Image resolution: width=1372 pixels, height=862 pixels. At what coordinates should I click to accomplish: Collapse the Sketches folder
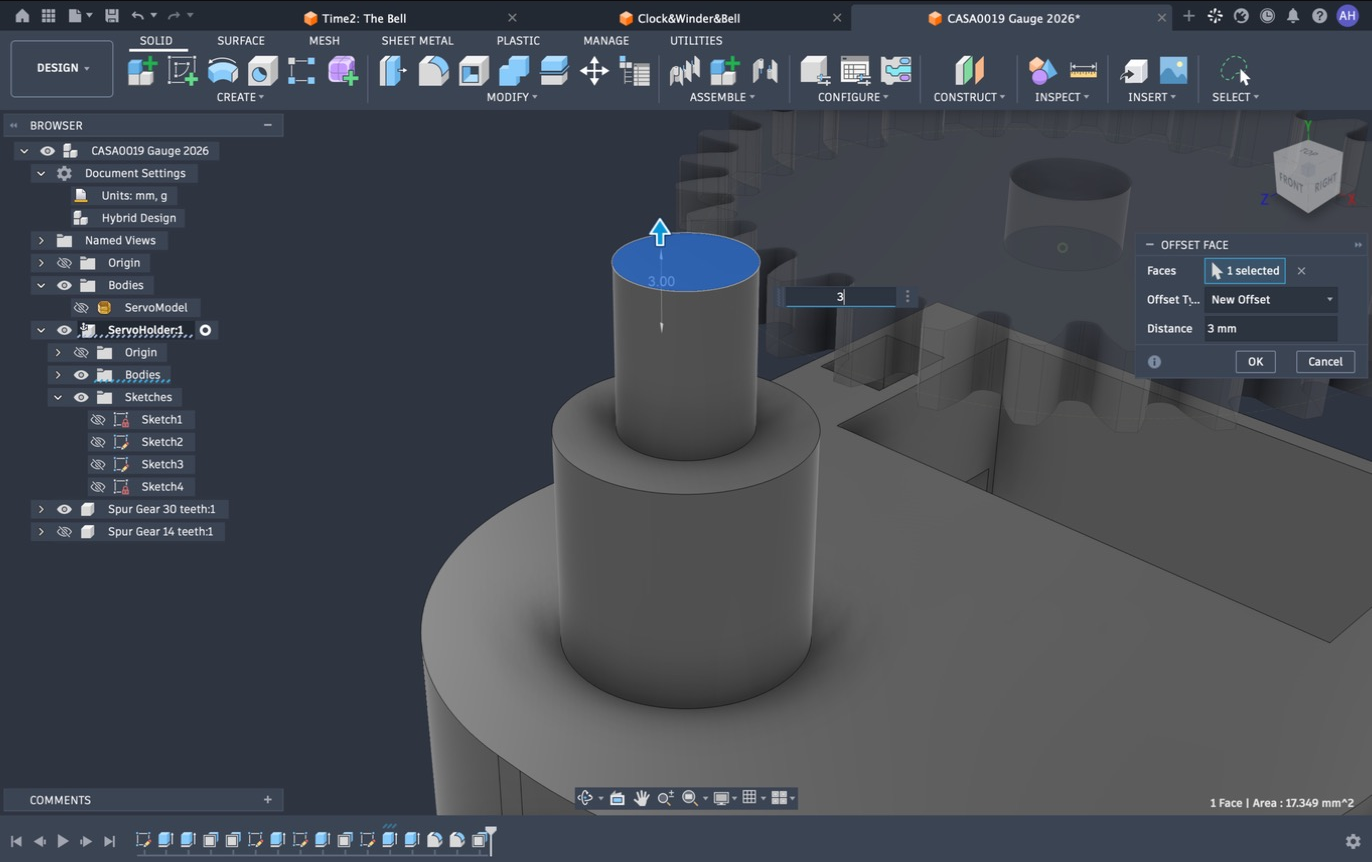click(x=58, y=397)
